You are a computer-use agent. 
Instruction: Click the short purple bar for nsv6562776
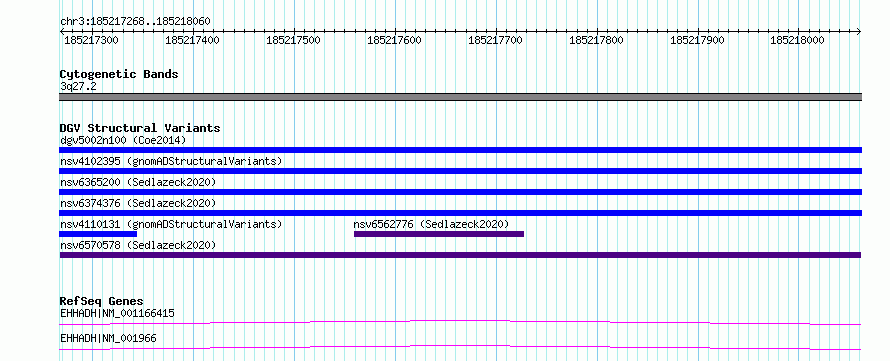(439, 234)
